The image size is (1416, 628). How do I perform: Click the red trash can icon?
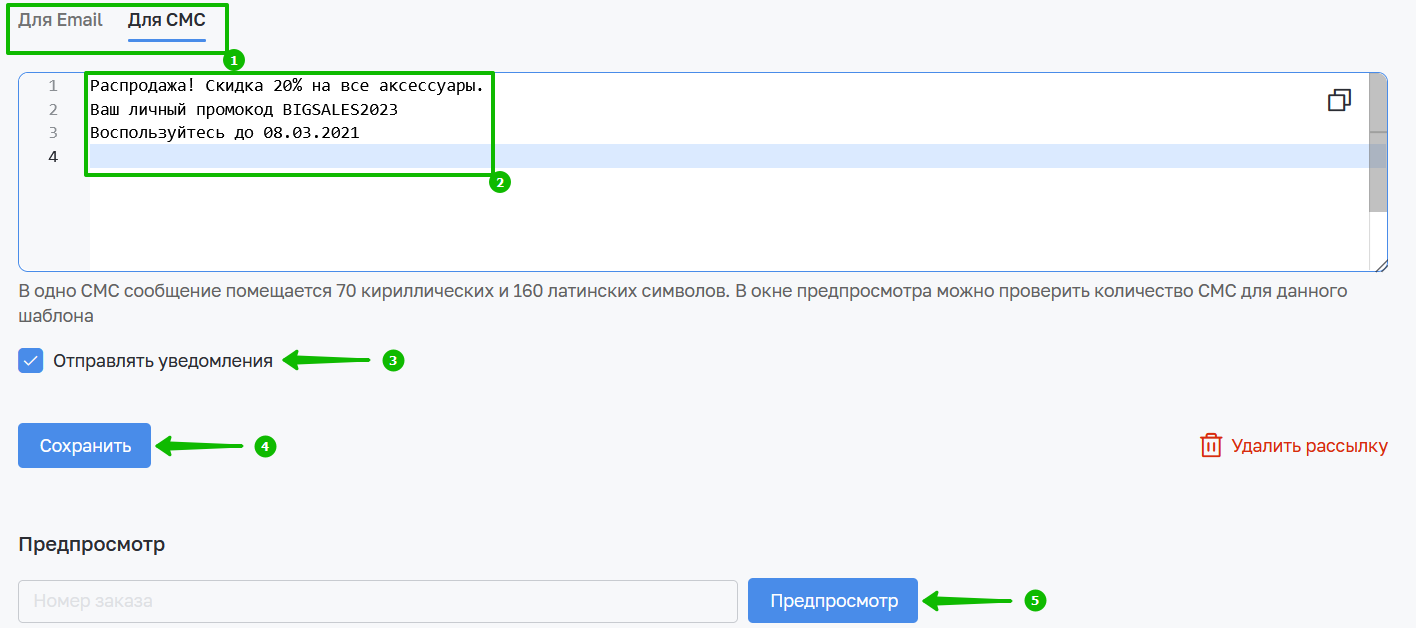1211,445
